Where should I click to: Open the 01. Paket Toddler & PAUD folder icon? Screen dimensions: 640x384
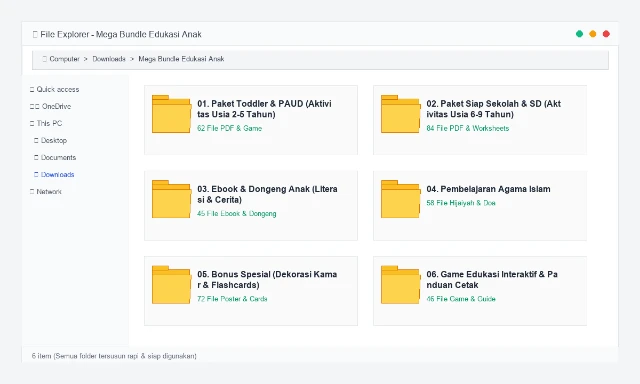(171, 114)
